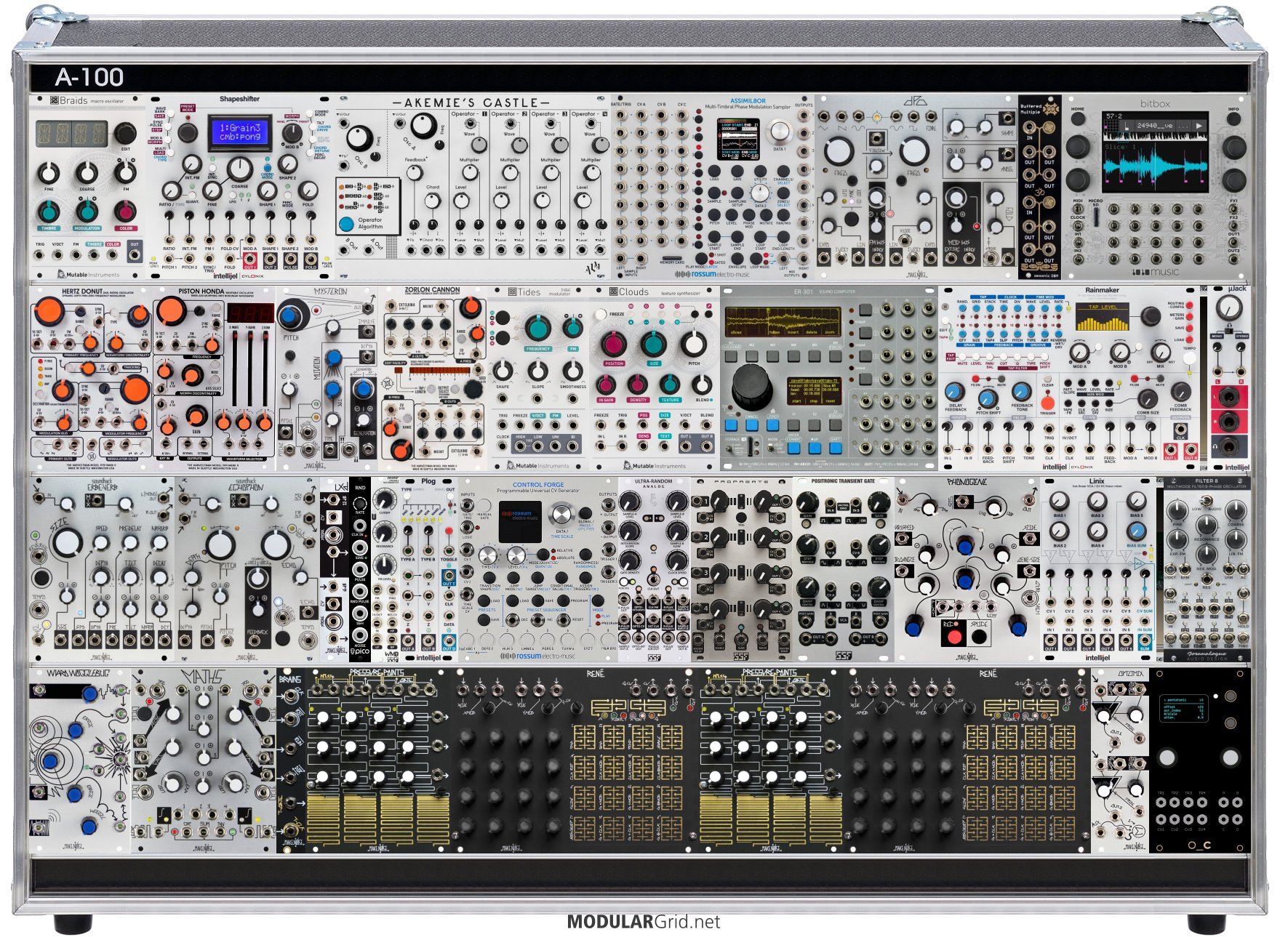Click the red REC button on Phonogene
Viewport: 1288px width, 937px height.
[x=954, y=636]
